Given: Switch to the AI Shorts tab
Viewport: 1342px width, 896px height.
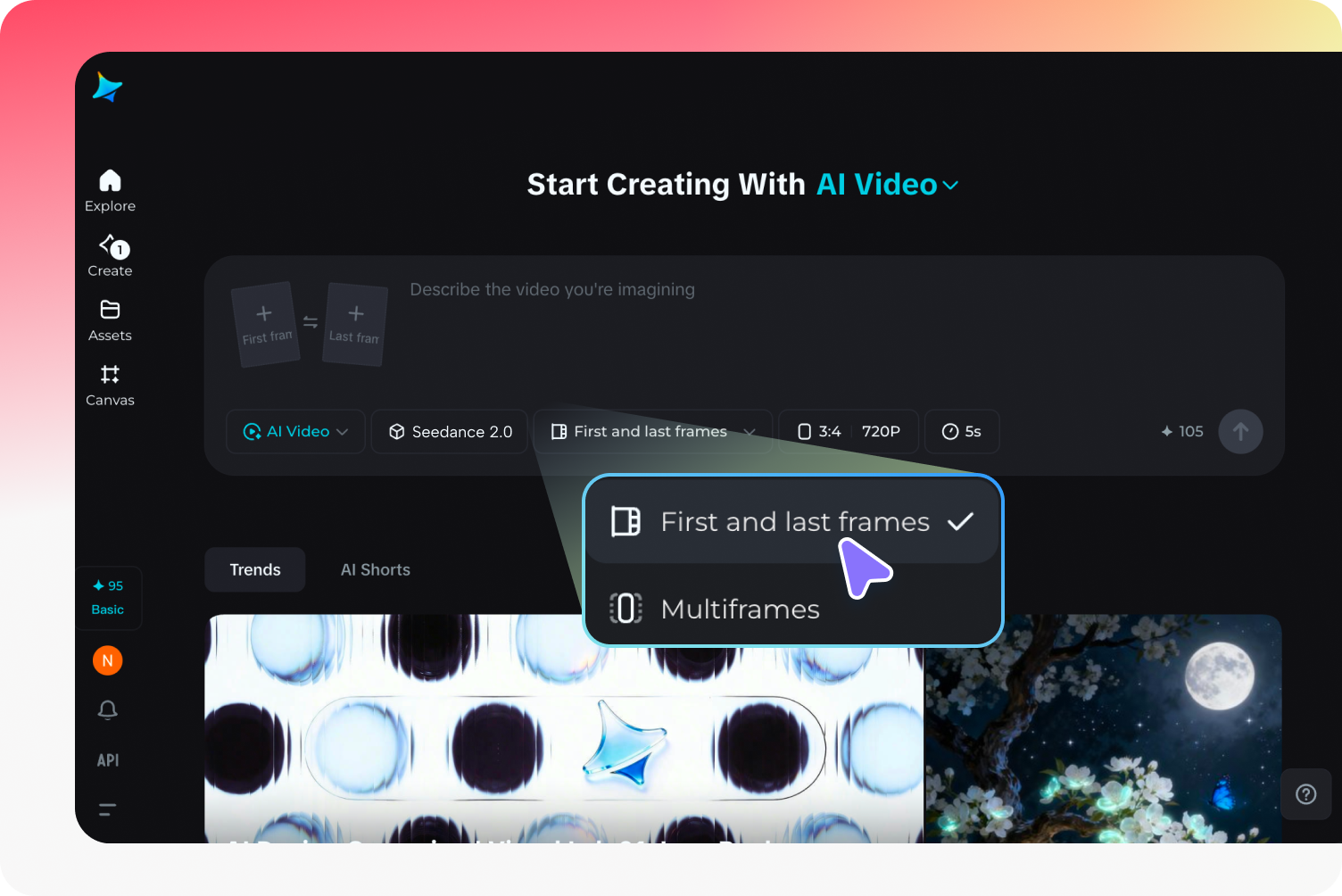Looking at the screenshot, I should click(376, 570).
